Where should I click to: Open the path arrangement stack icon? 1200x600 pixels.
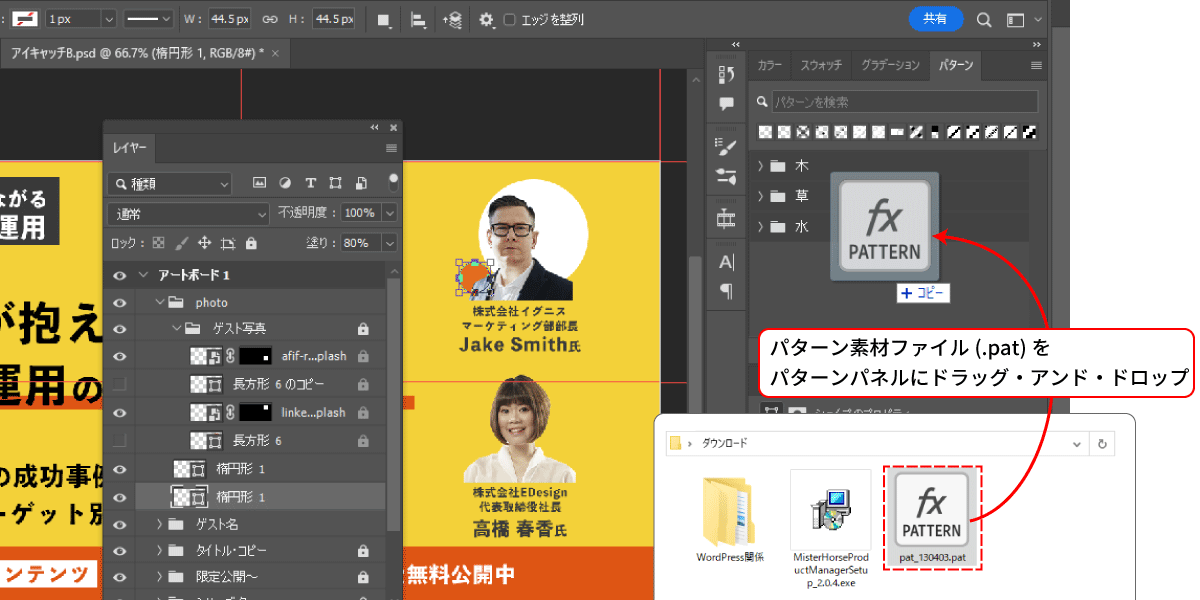[453, 19]
